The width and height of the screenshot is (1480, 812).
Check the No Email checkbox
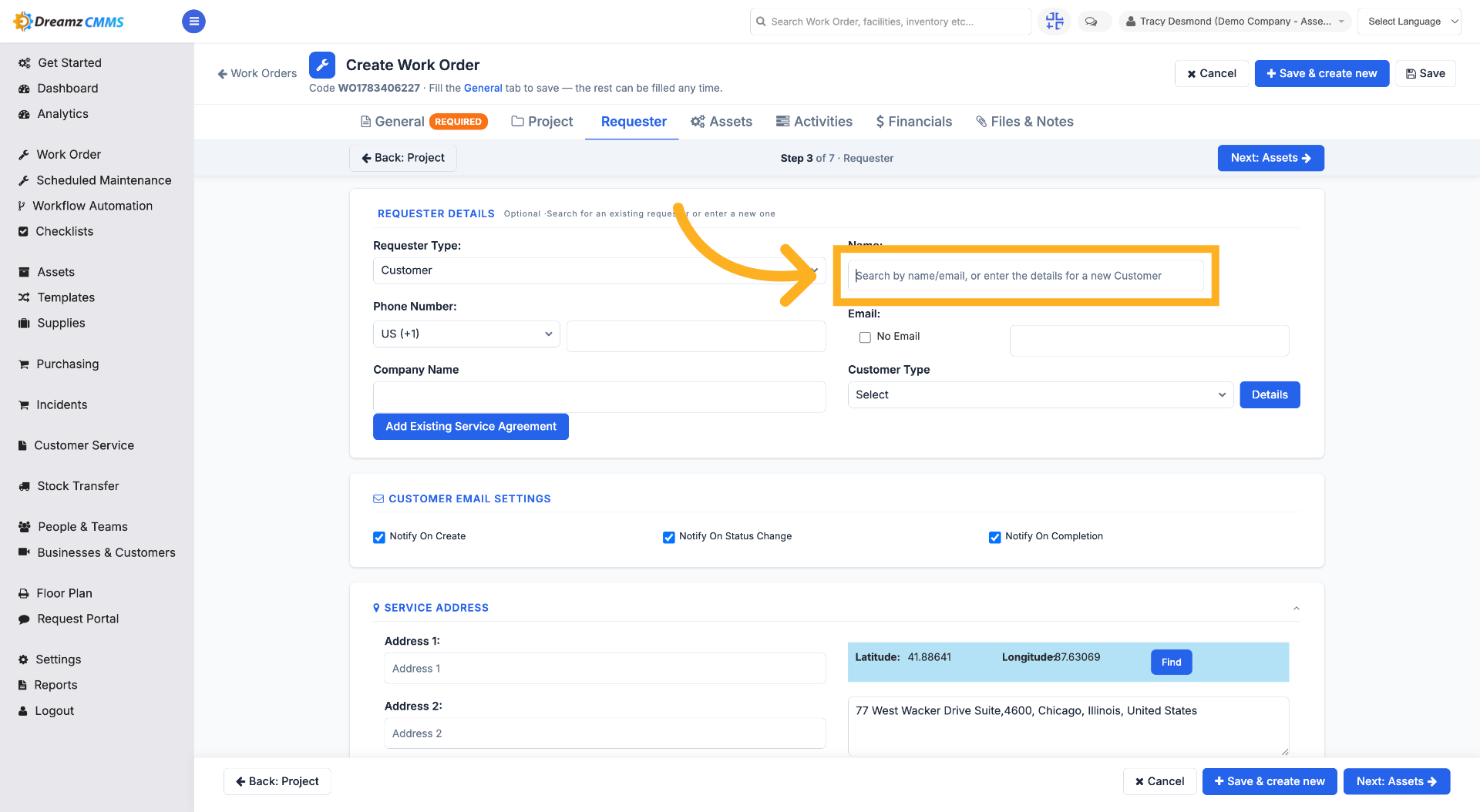point(865,337)
